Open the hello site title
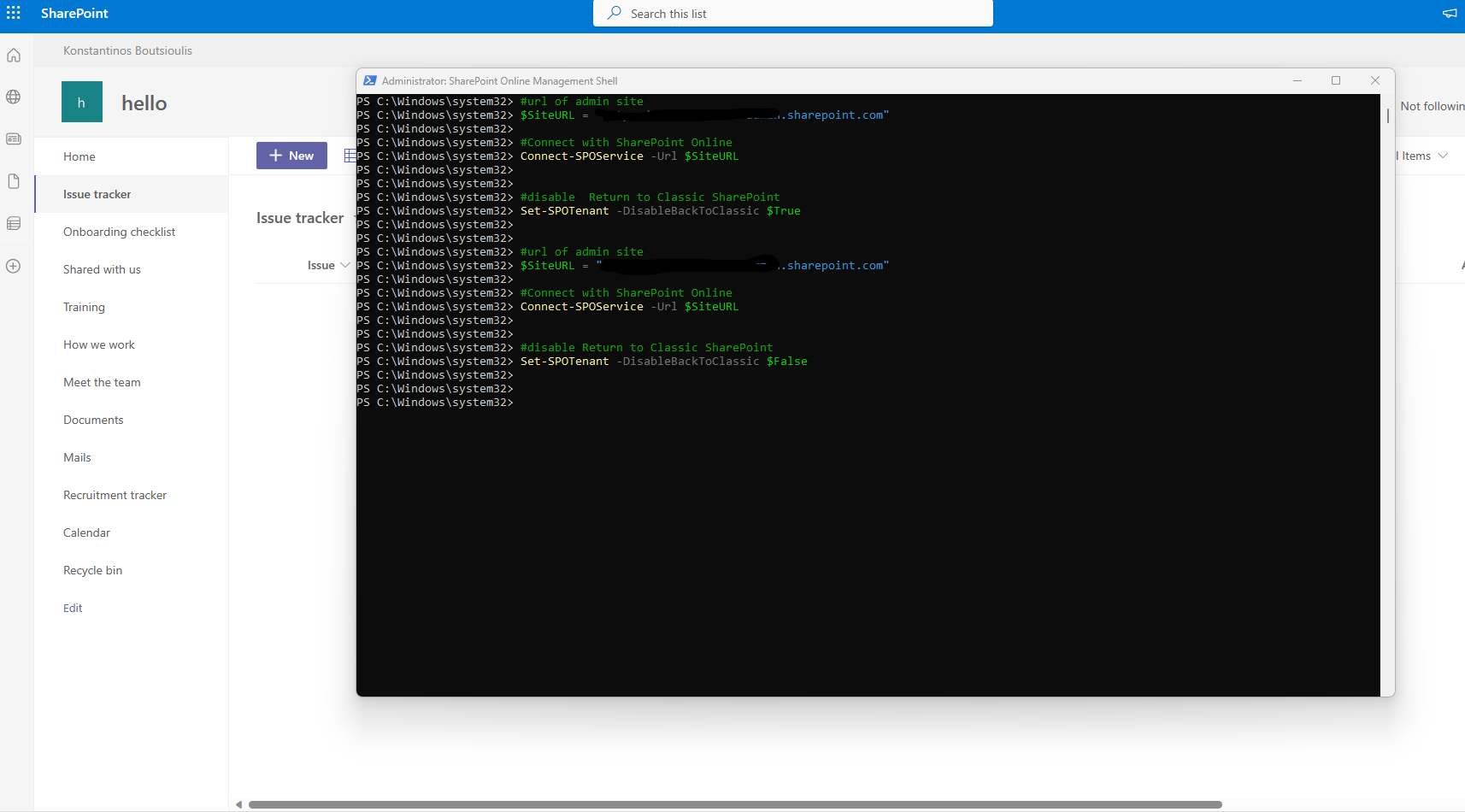The width and height of the screenshot is (1465, 812). point(144,103)
